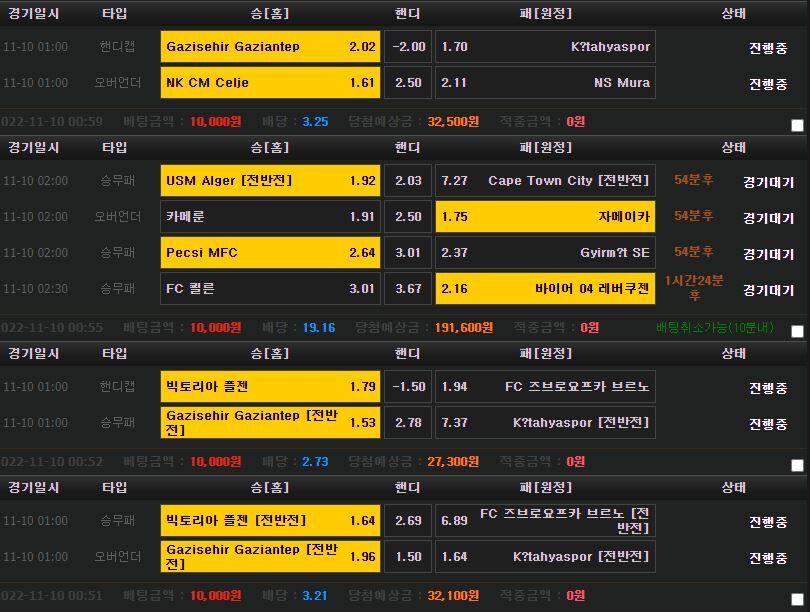The width and height of the screenshot is (810, 612).
Task: Select Cape Town City [전반전] at 7.27
Action: click(546, 181)
